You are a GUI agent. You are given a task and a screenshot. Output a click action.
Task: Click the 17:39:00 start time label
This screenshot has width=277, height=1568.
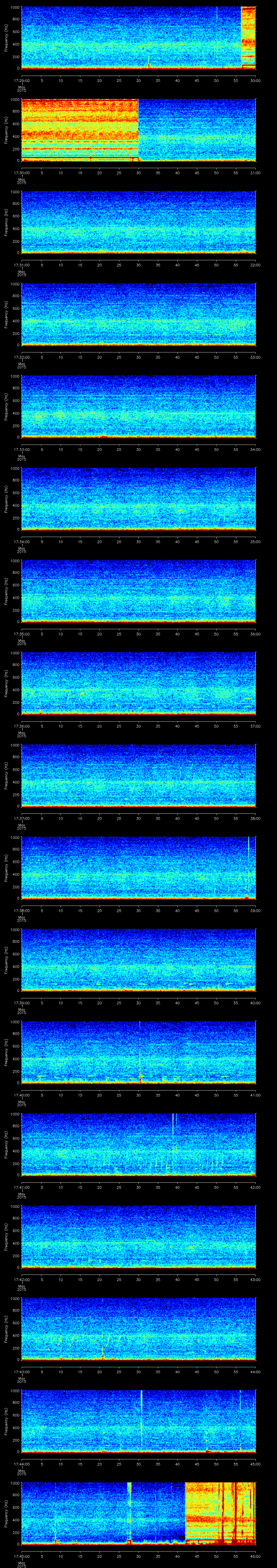[21, 1003]
